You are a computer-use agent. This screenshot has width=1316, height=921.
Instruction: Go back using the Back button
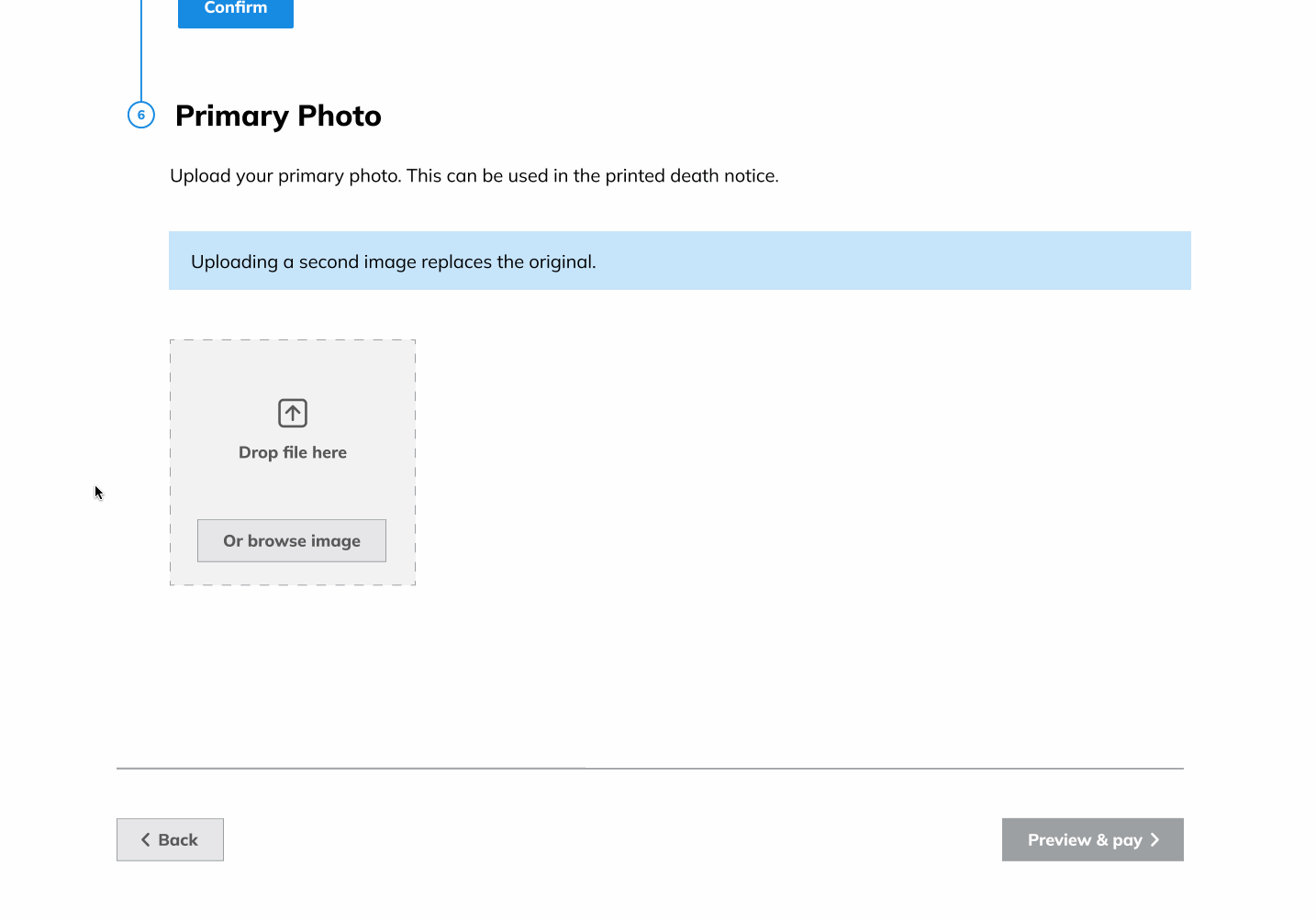170,839
